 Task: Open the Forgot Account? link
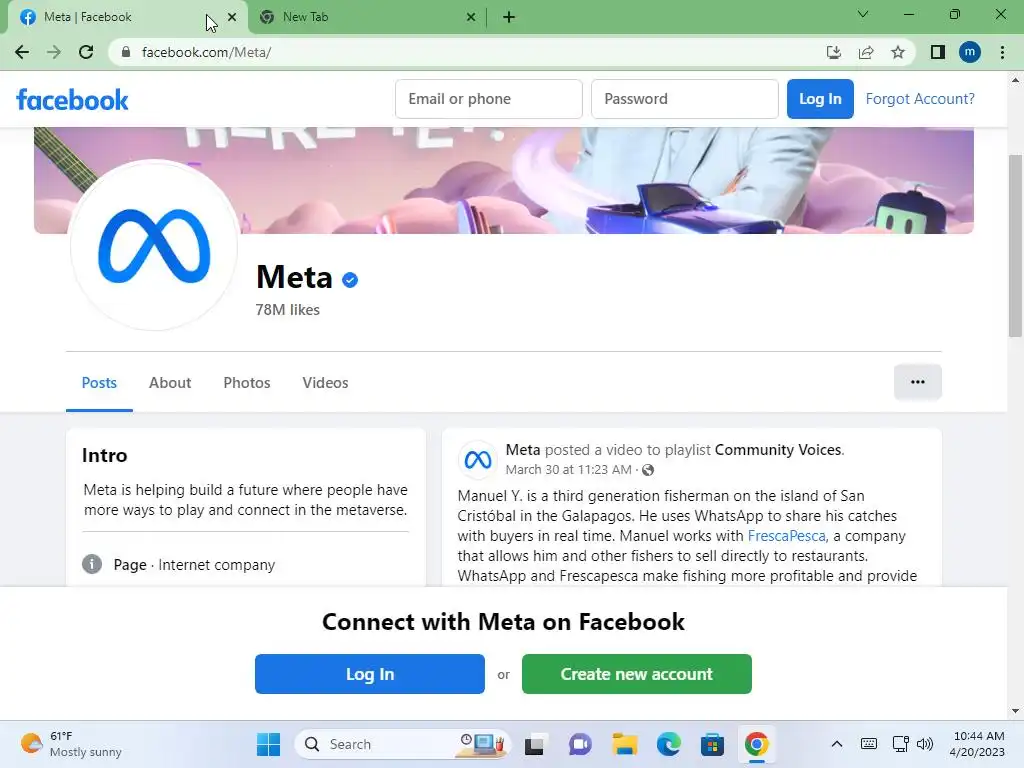920,99
